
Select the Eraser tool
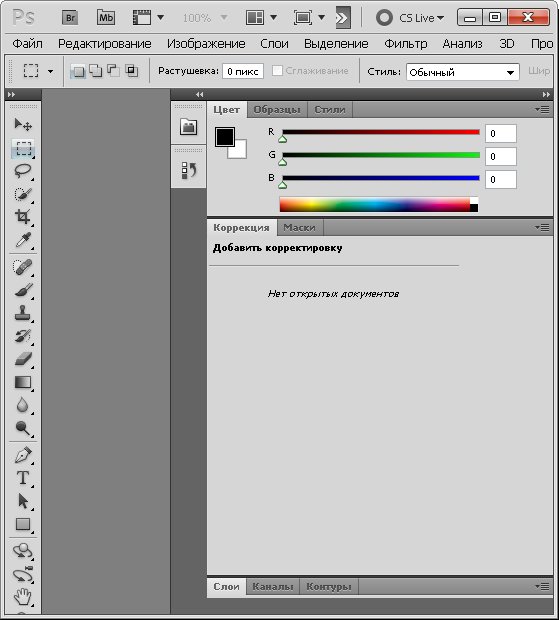23,359
